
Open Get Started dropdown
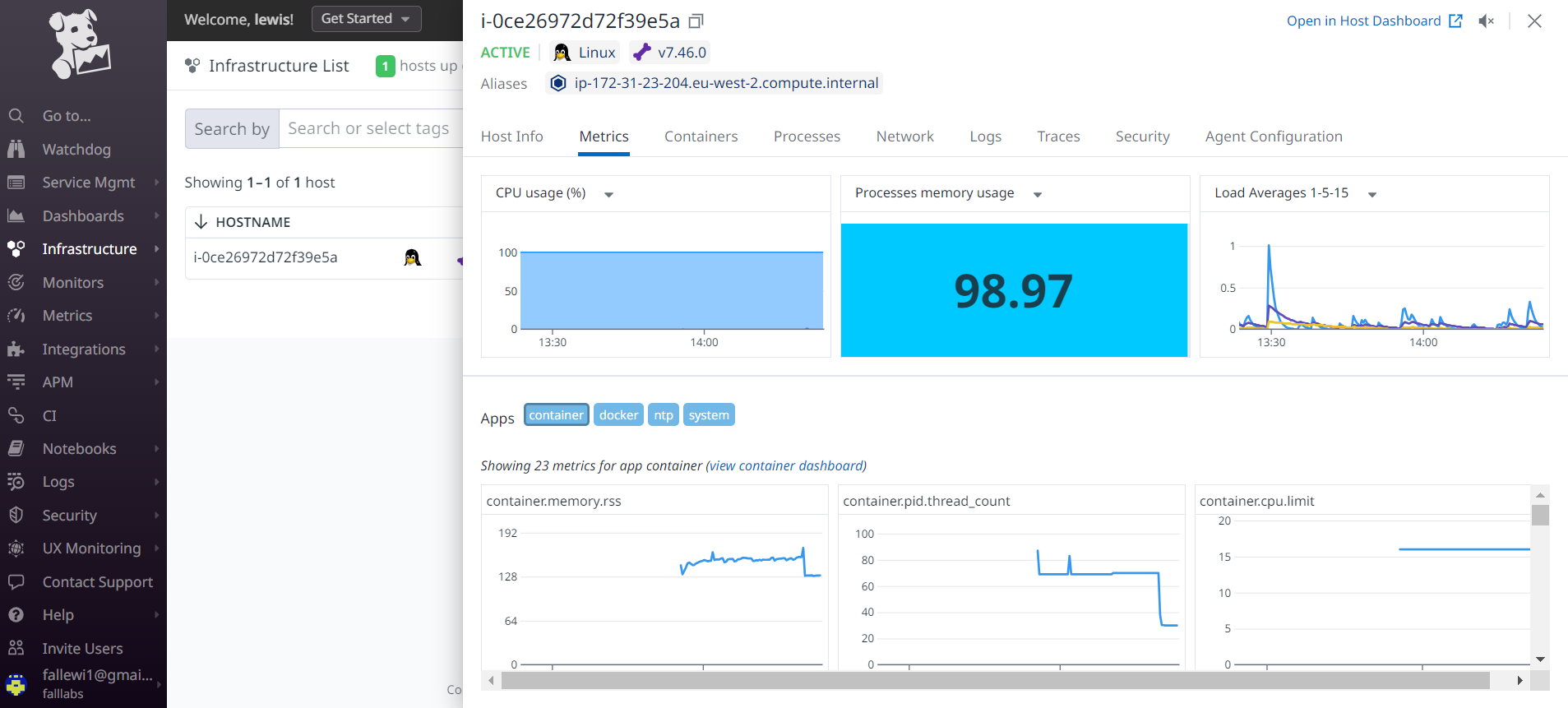tap(366, 19)
